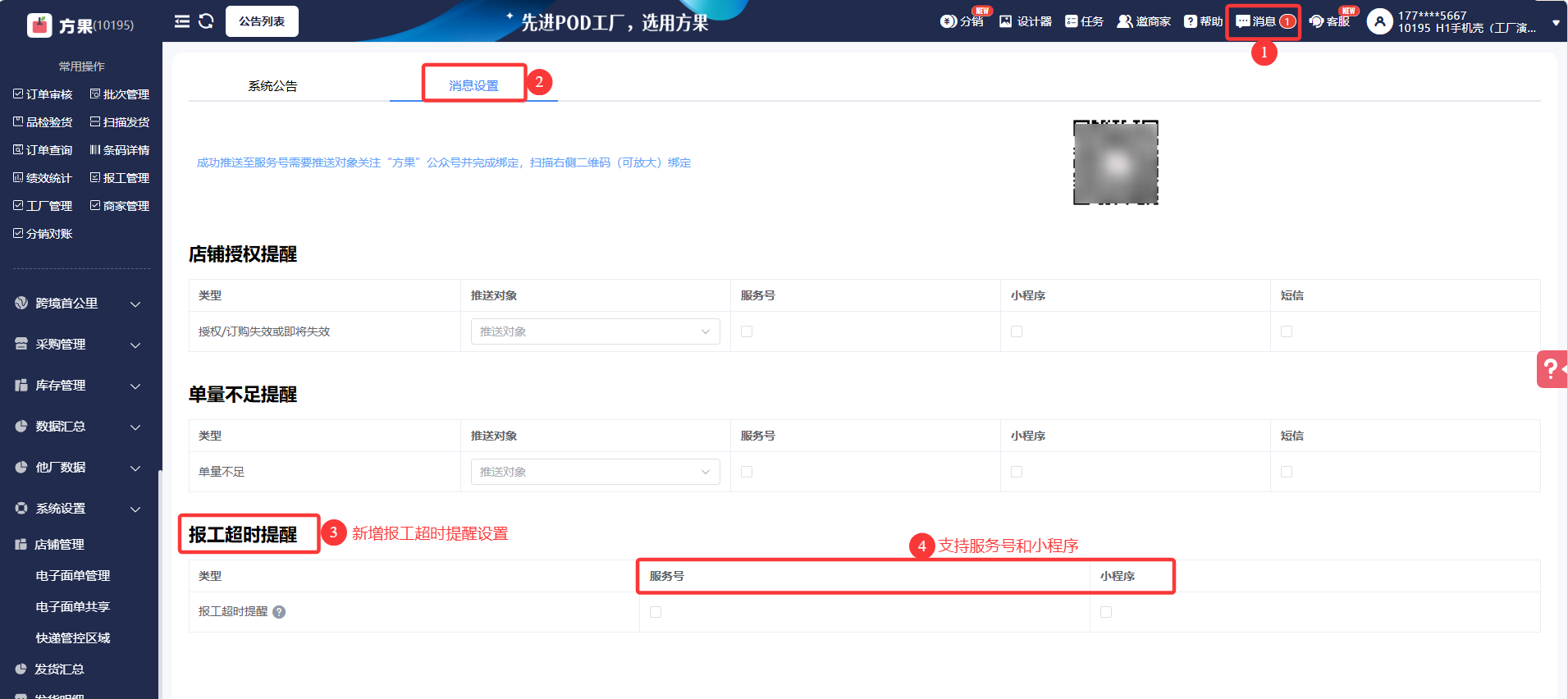Click the 绩效统计 chart icon
Screen dimensions: 1568x699
pos(18,177)
